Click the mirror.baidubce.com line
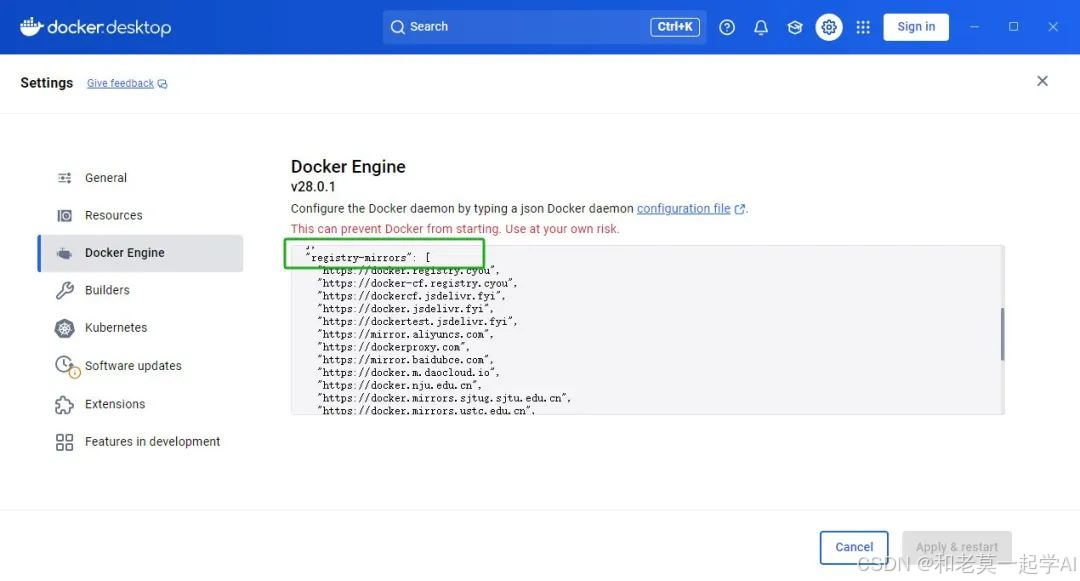1080x581 pixels. click(x=406, y=360)
